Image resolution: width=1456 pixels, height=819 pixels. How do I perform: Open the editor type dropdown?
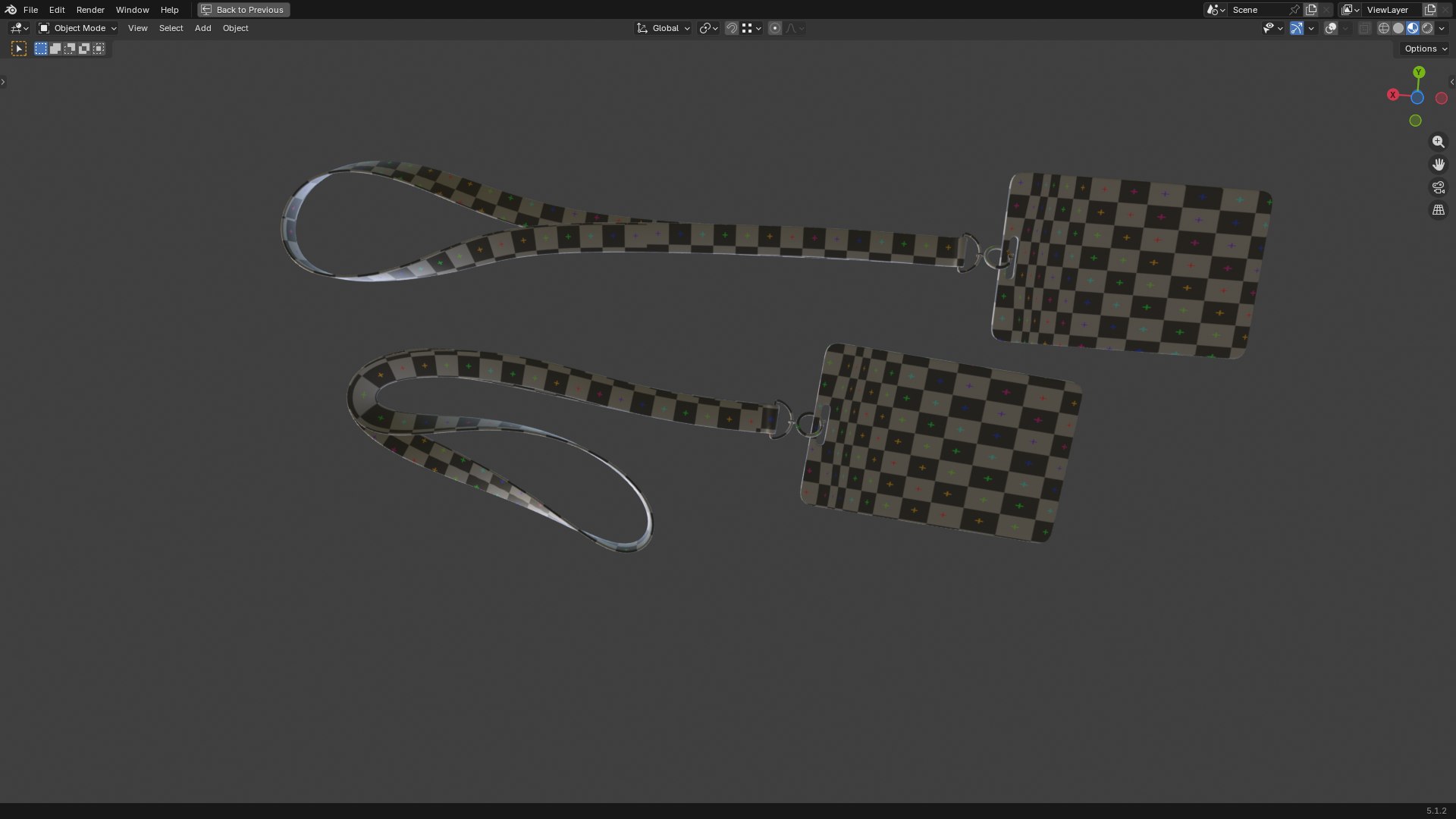(19, 28)
